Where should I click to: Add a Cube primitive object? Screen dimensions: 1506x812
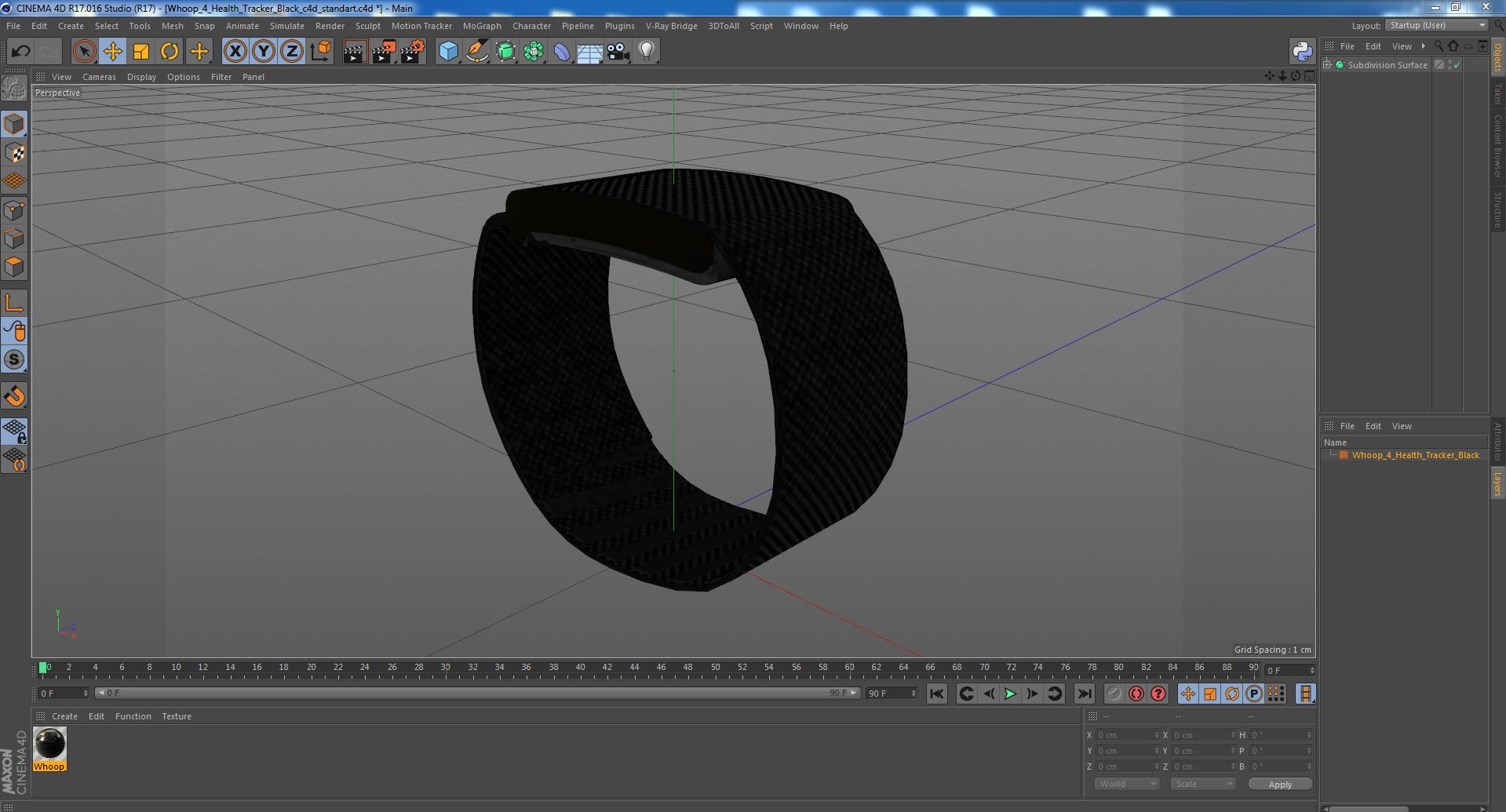(448, 52)
